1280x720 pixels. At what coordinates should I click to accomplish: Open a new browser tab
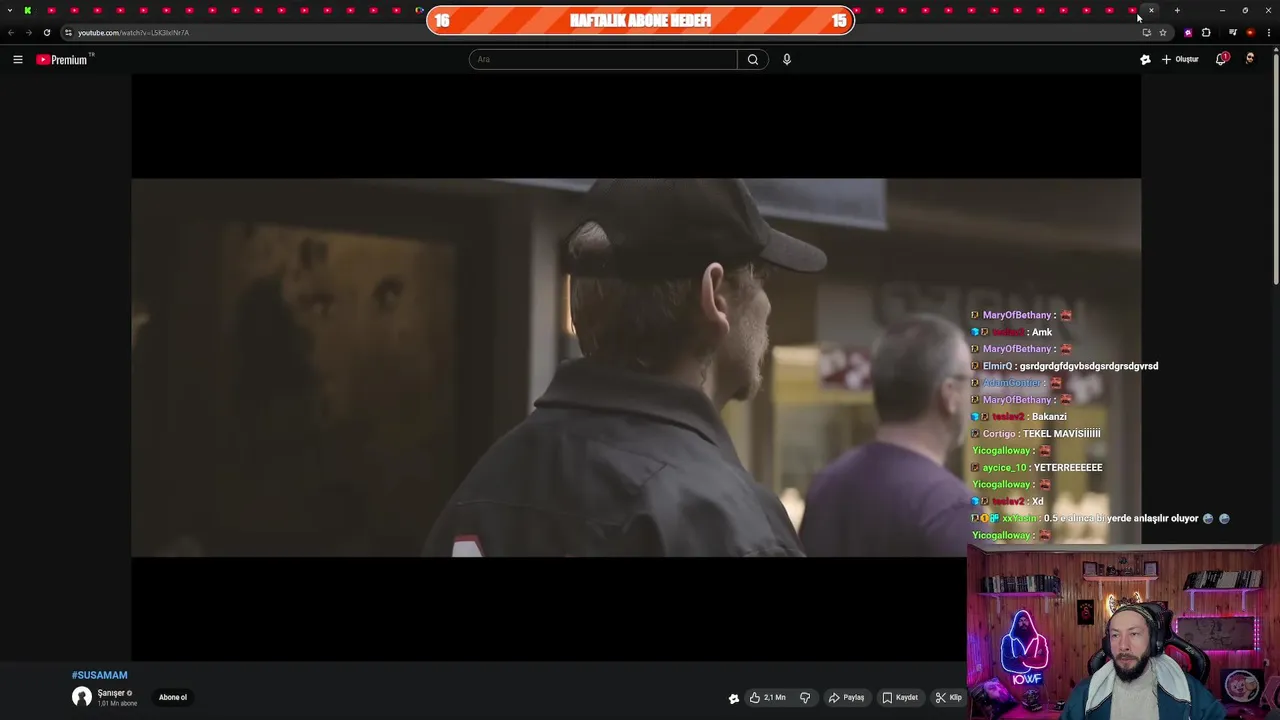[x=1177, y=10]
